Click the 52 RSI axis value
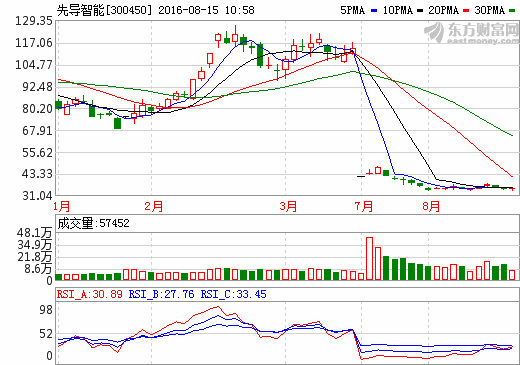Image resolution: width=520 pixels, height=365 pixels. [x=46, y=334]
